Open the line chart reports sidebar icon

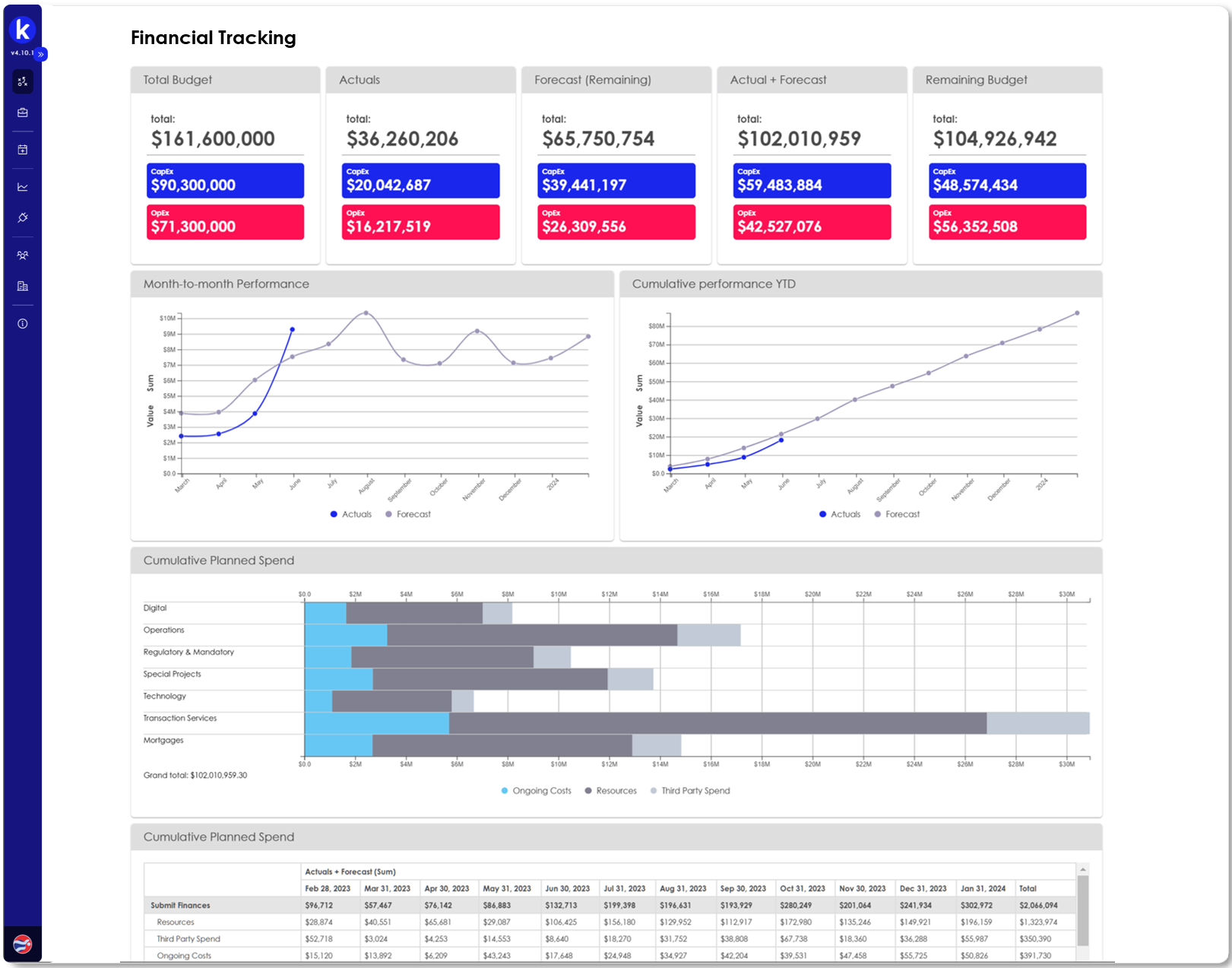23,187
